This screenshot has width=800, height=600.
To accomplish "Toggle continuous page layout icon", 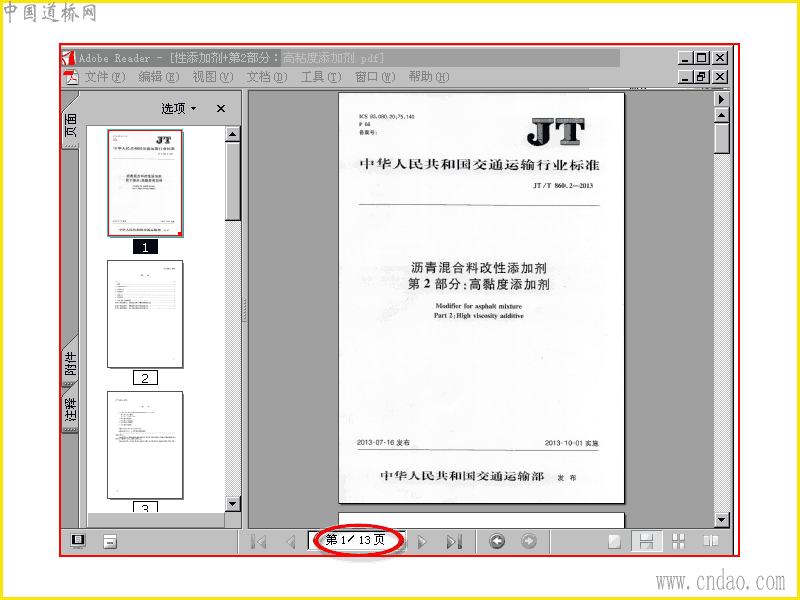I will (646, 541).
